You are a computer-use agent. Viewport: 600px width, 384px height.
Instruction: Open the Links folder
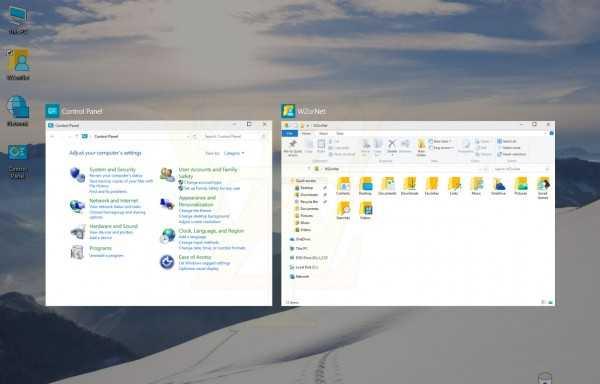pyautogui.click(x=454, y=186)
